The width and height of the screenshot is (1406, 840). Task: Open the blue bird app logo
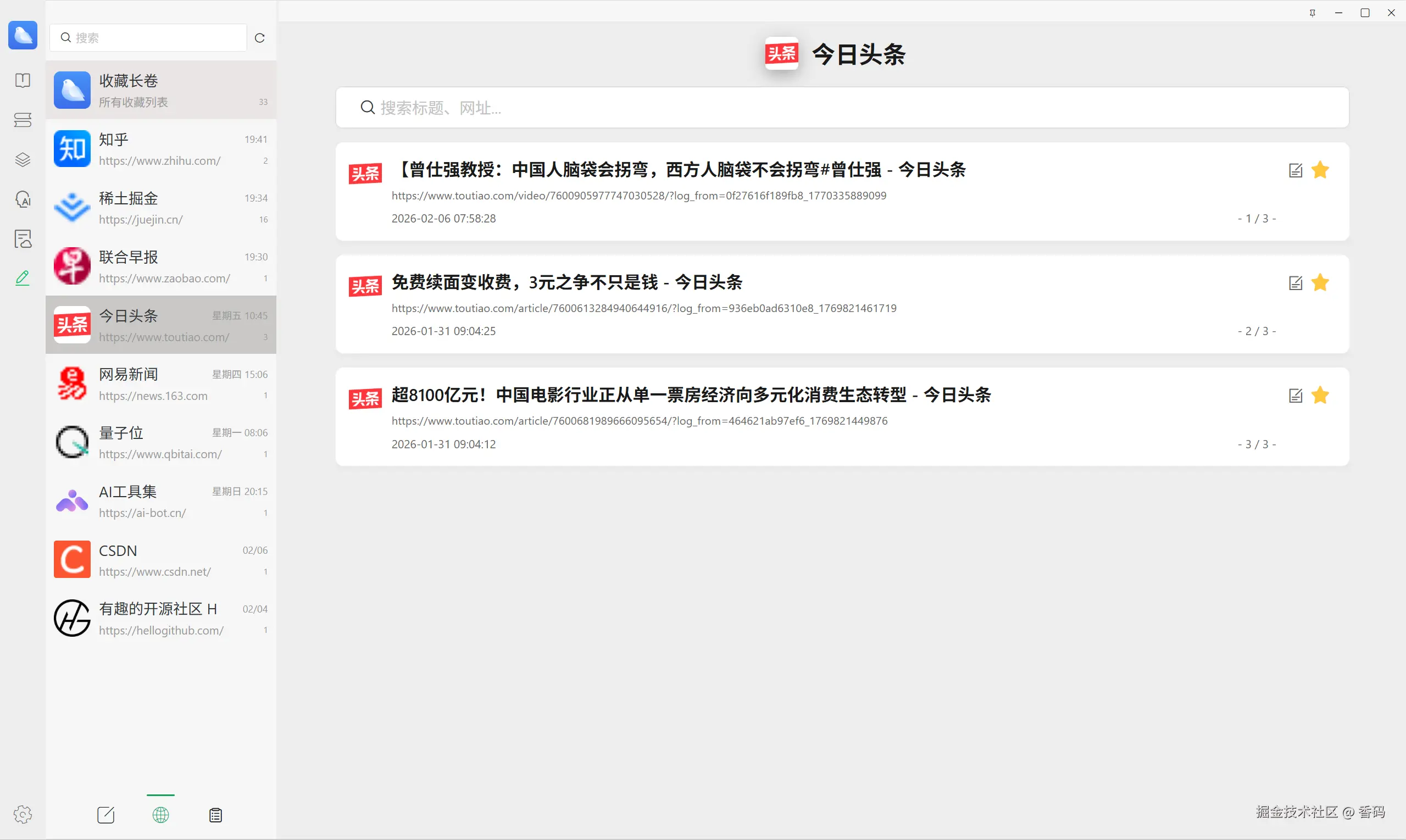23,35
